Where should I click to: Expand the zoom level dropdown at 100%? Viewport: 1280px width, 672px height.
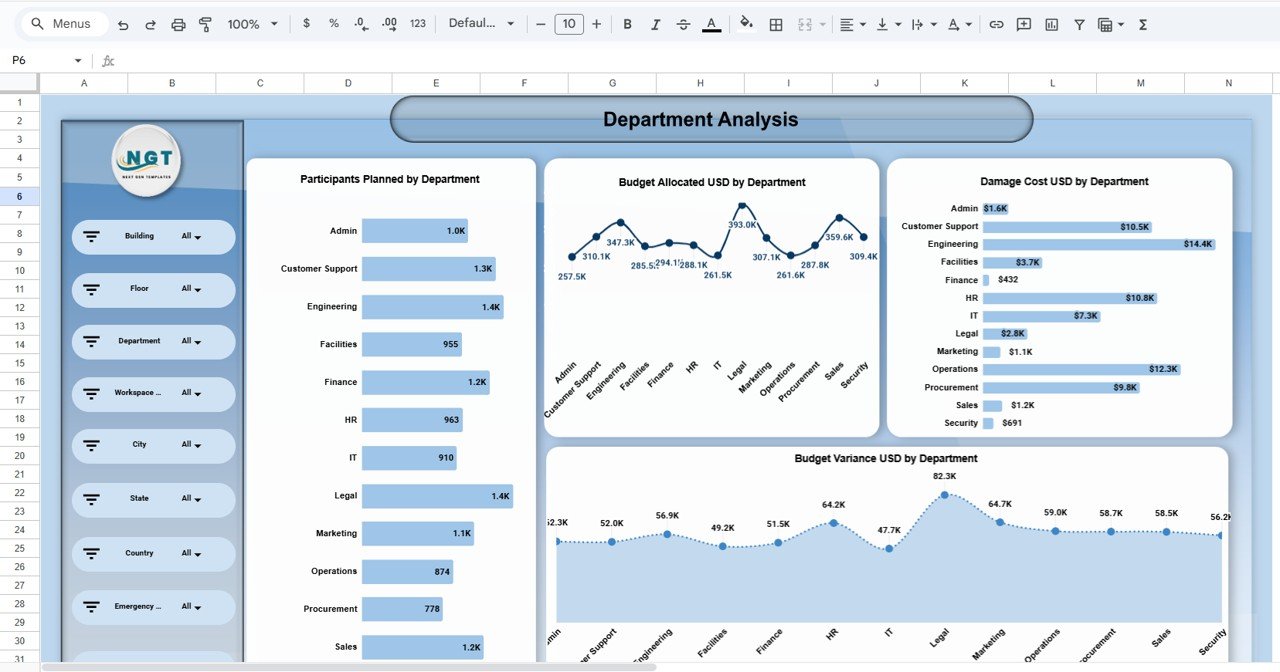point(249,23)
